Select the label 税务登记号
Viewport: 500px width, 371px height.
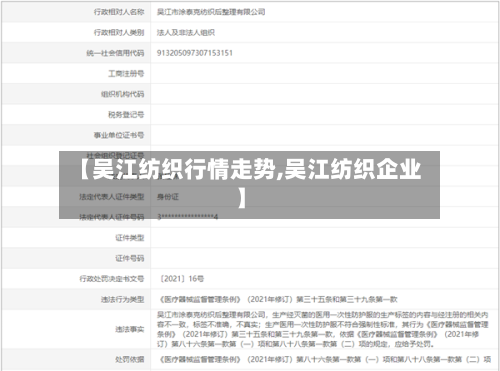click(126, 115)
